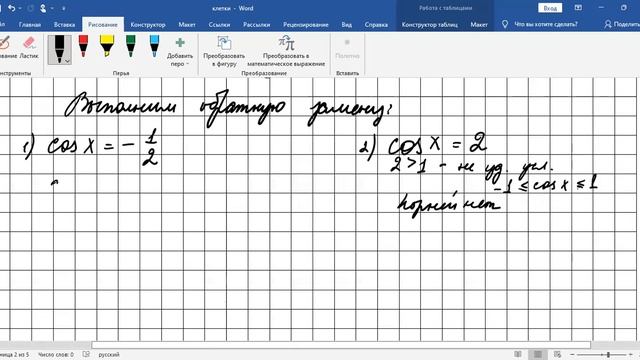Click the Redo button in quick access
The image size is (640, 360).
pyautogui.click(x=31, y=8)
